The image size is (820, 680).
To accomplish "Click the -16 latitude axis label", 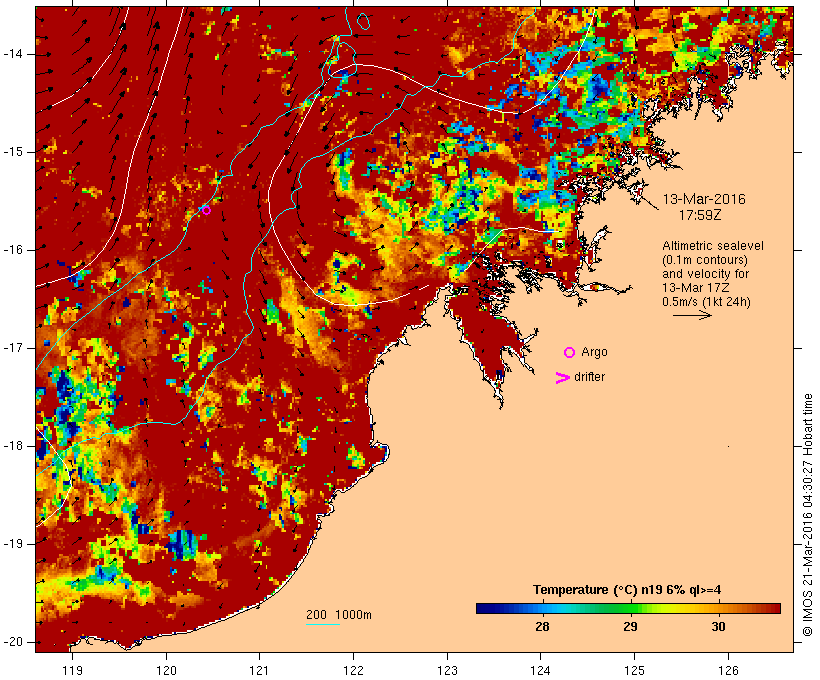I will [12, 250].
